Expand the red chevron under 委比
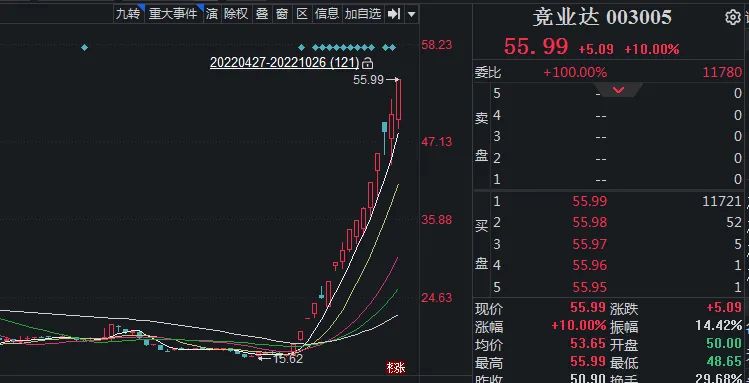 pos(619,90)
